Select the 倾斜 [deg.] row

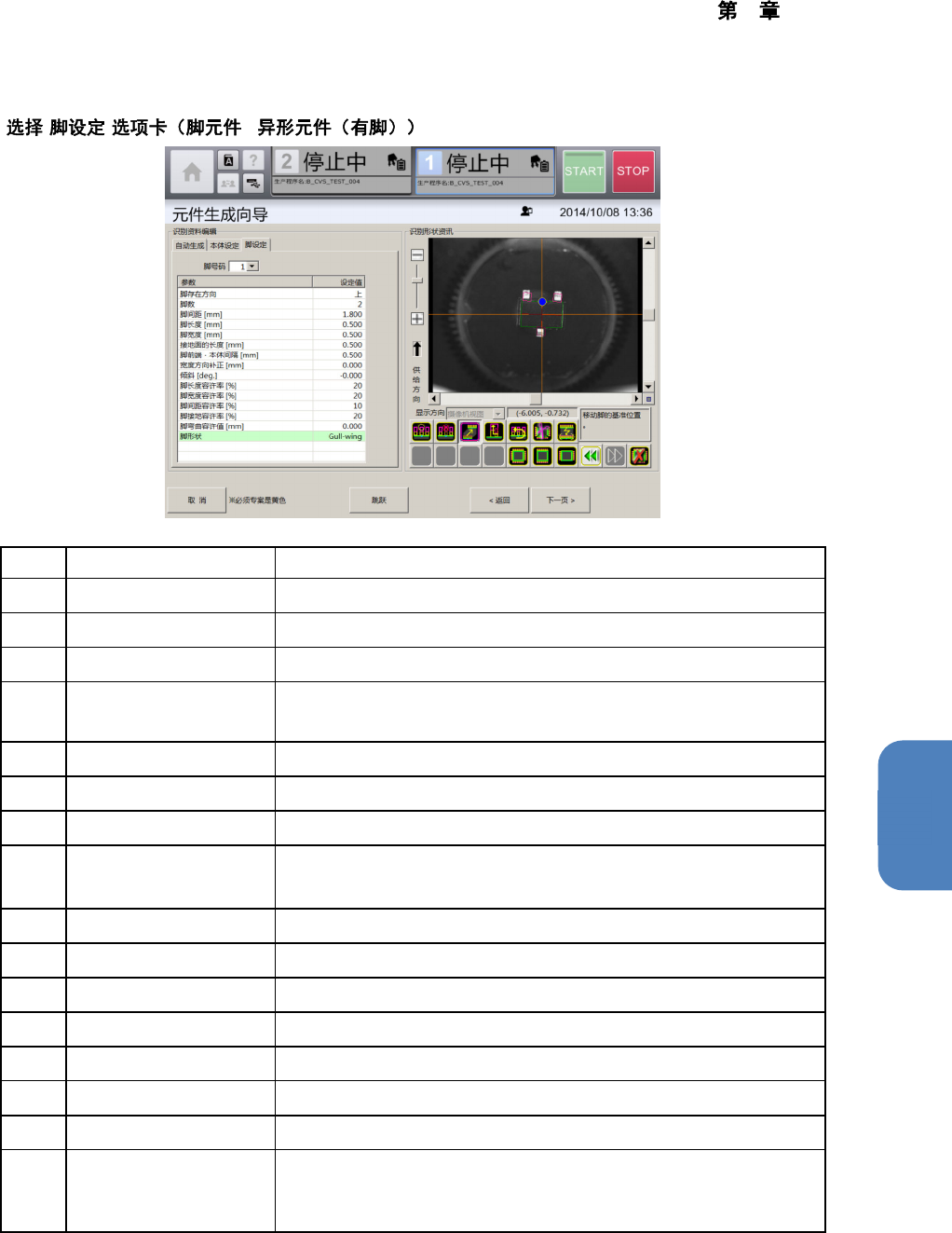(x=271, y=376)
